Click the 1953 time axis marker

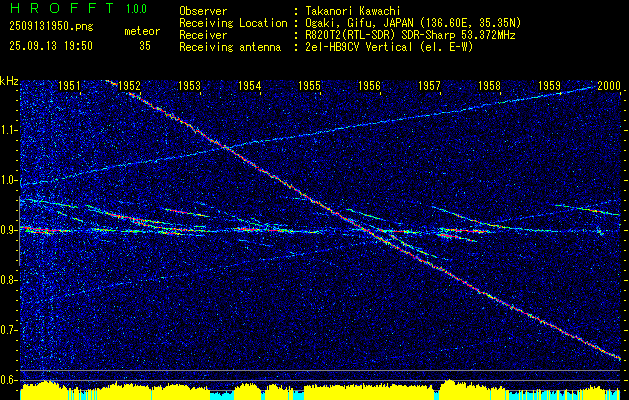(x=189, y=85)
